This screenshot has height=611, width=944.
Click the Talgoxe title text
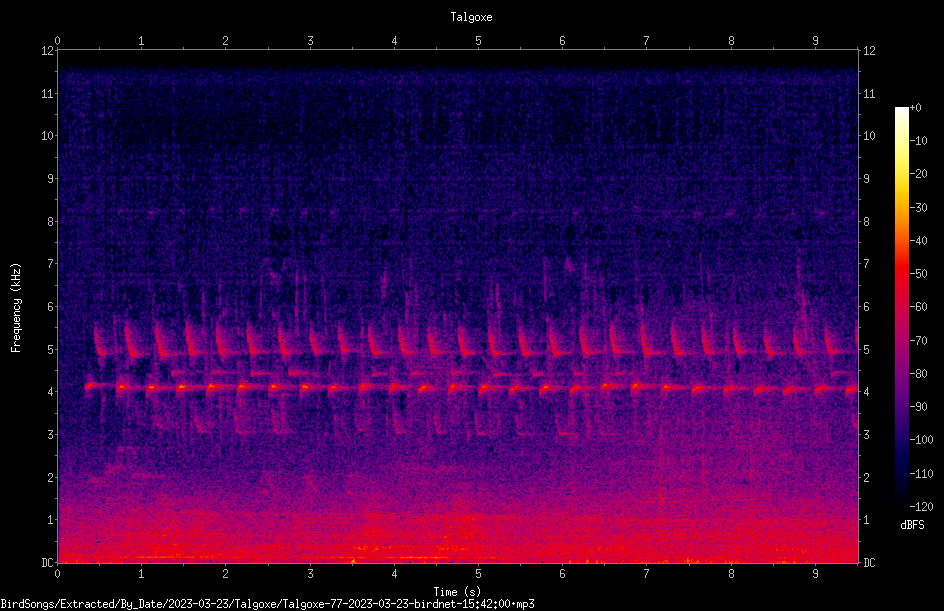(471, 17)
